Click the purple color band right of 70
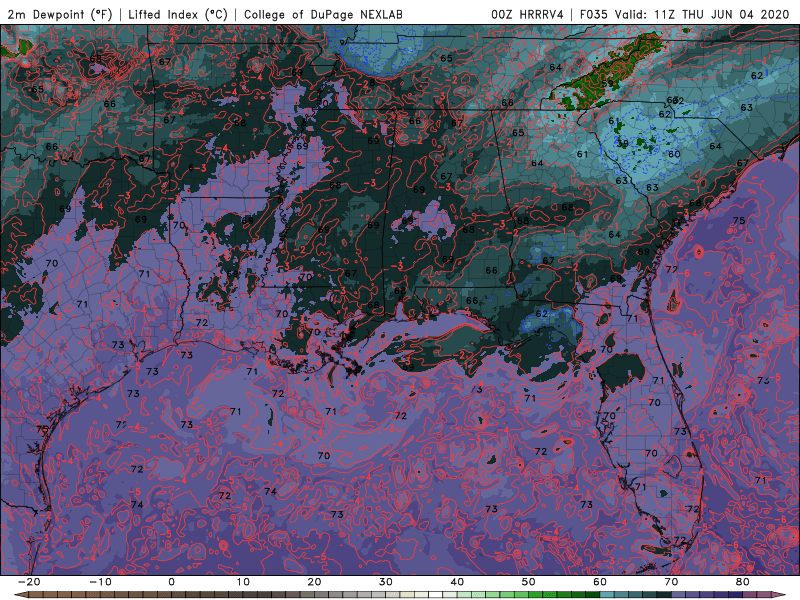Image resolution: width=800 pixels, height=600 pixels. point(679,595)
